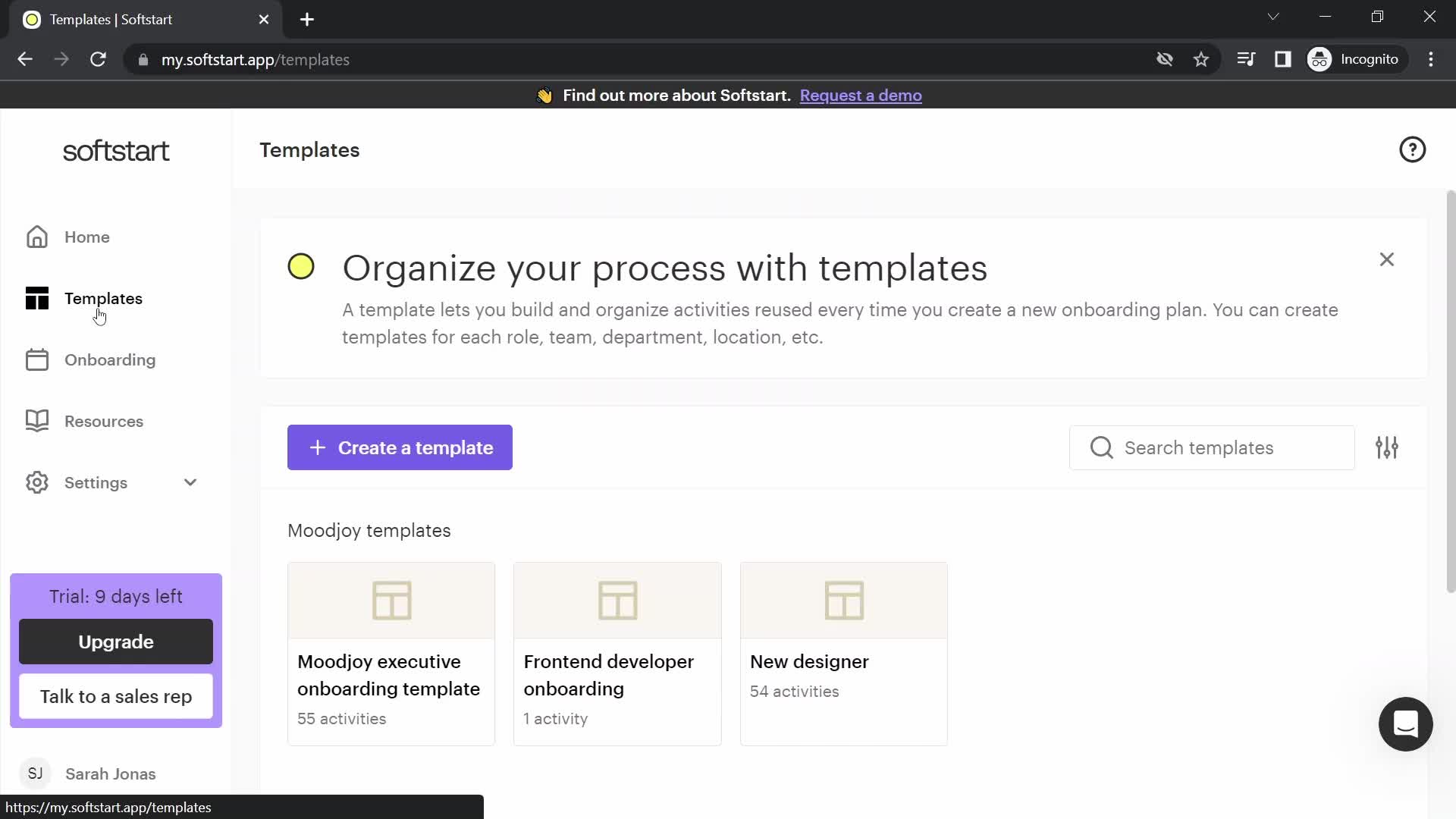
Task: Click Create a template button
Action: tap(400, 448)
